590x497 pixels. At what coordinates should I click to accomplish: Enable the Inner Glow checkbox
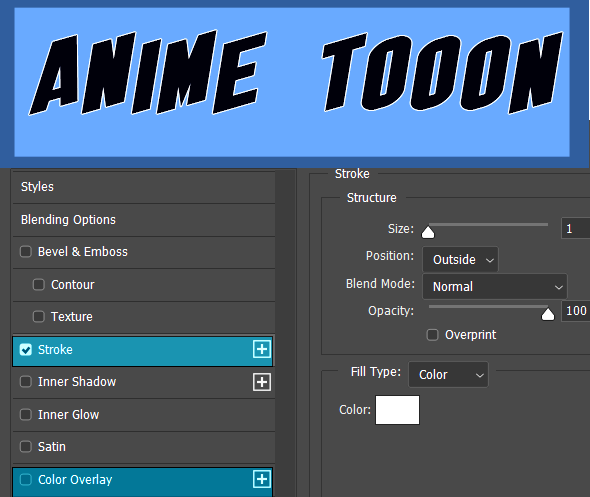[x=26, y=415]
